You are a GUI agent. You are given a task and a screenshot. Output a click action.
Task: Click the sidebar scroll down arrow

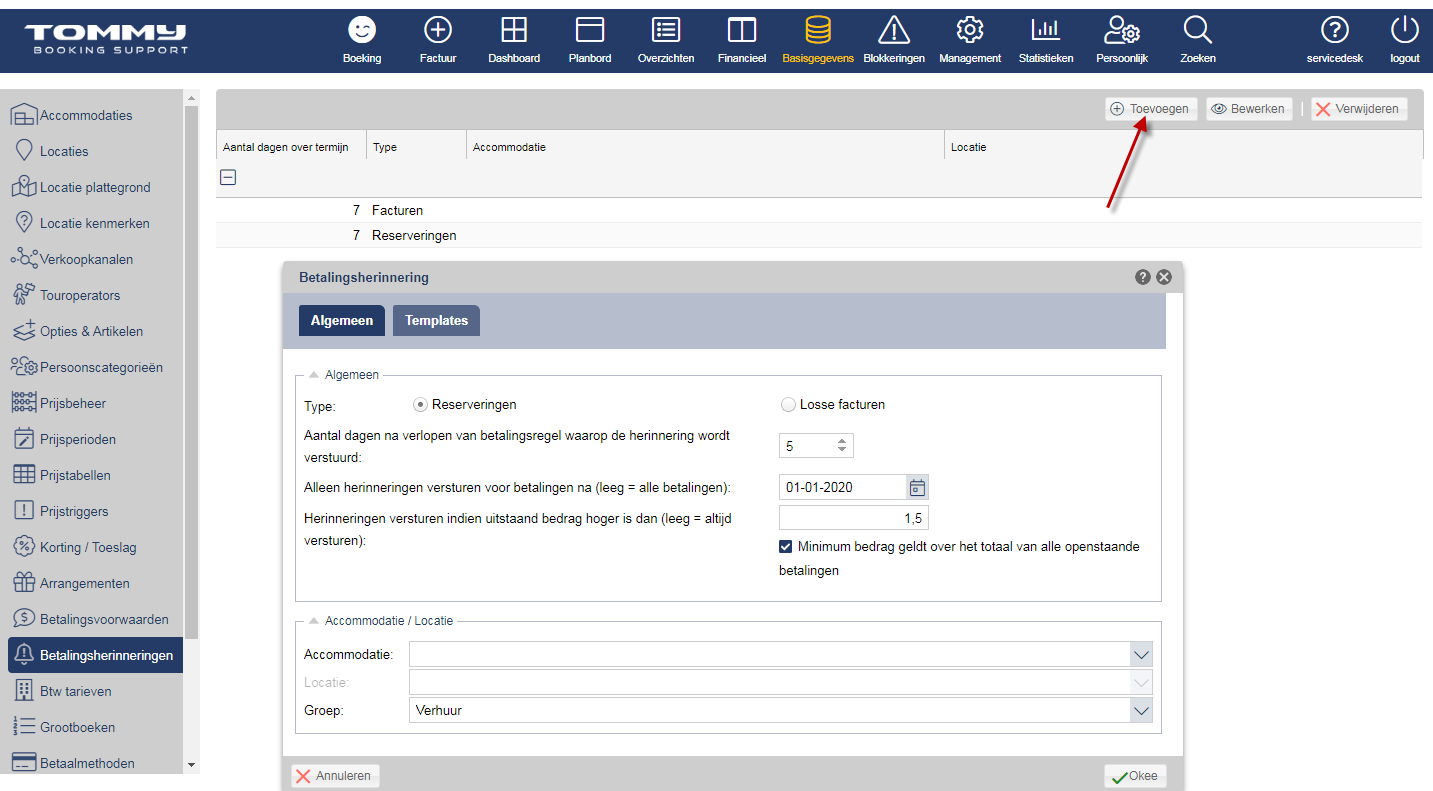pyautogui.click(x=191, y=765)
